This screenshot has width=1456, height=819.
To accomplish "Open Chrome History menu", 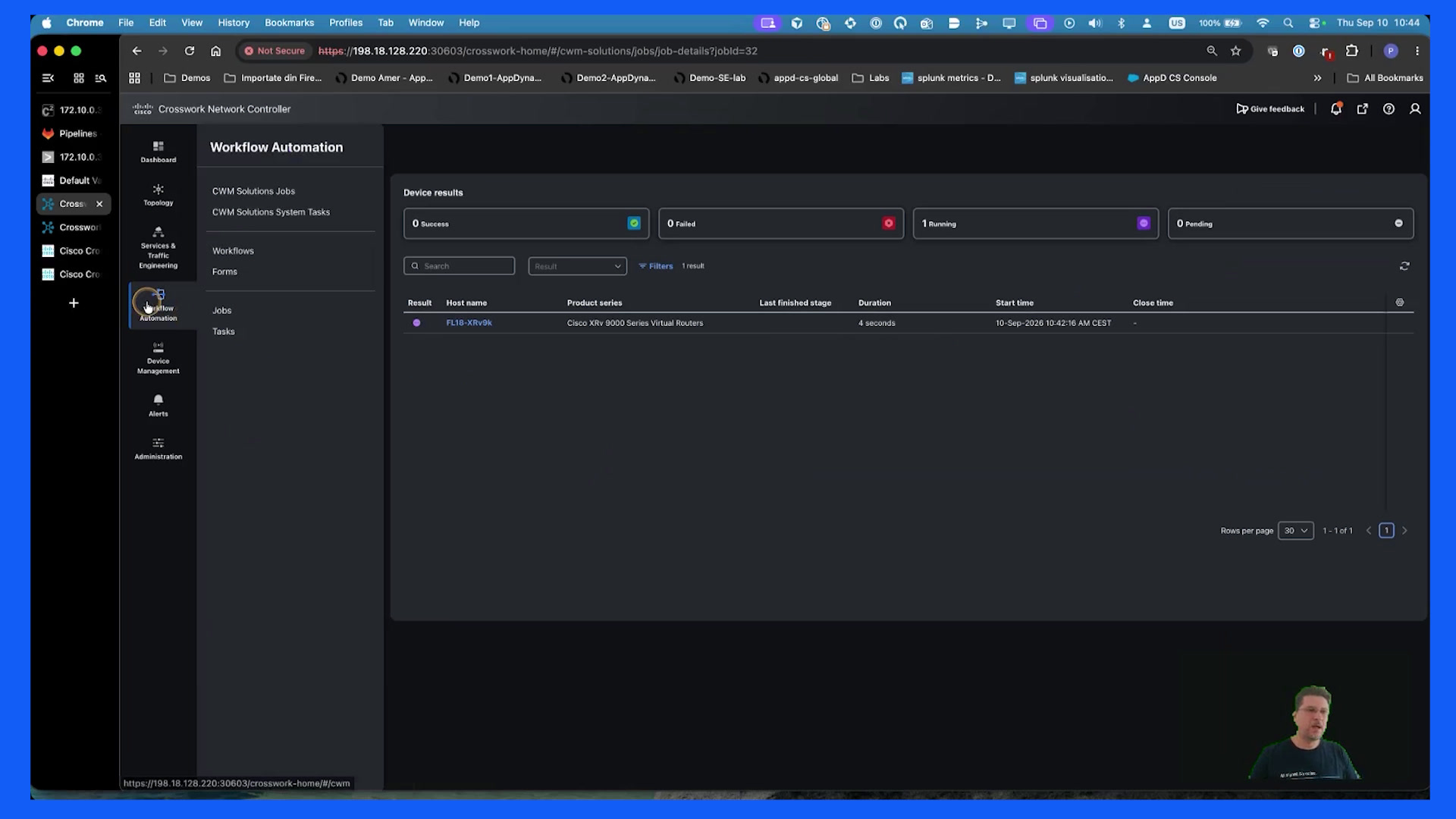I will pos(234,23).
